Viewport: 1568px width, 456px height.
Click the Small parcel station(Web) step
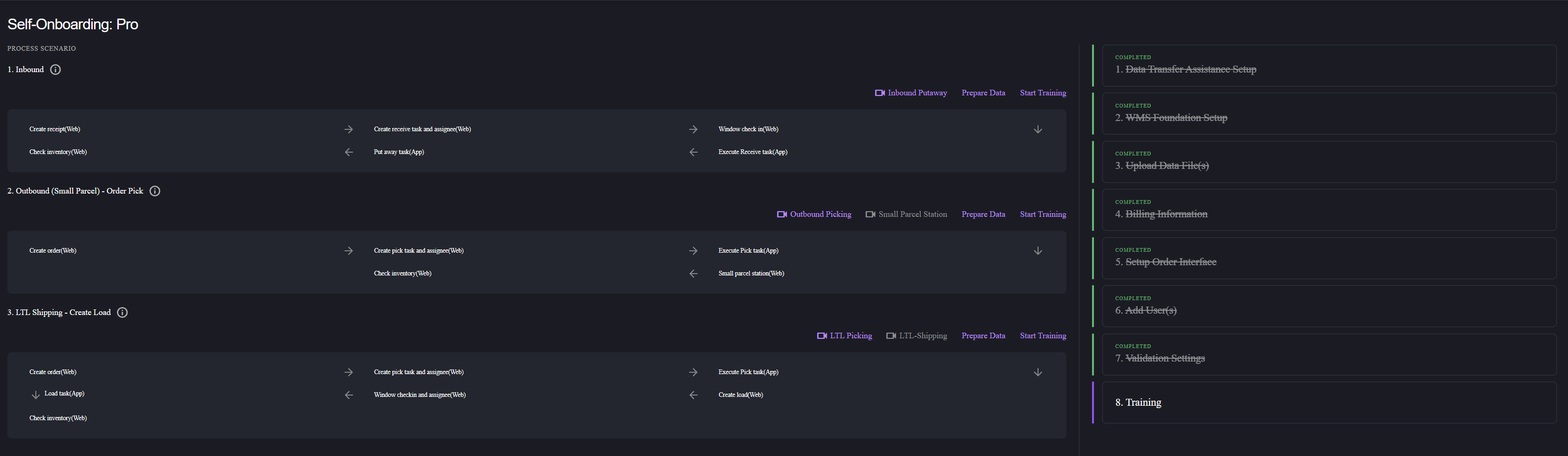click(x=751, y=274)
